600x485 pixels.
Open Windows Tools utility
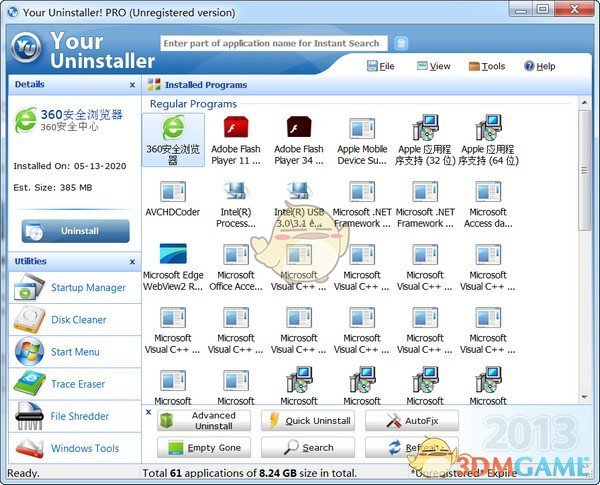[75, 448]
